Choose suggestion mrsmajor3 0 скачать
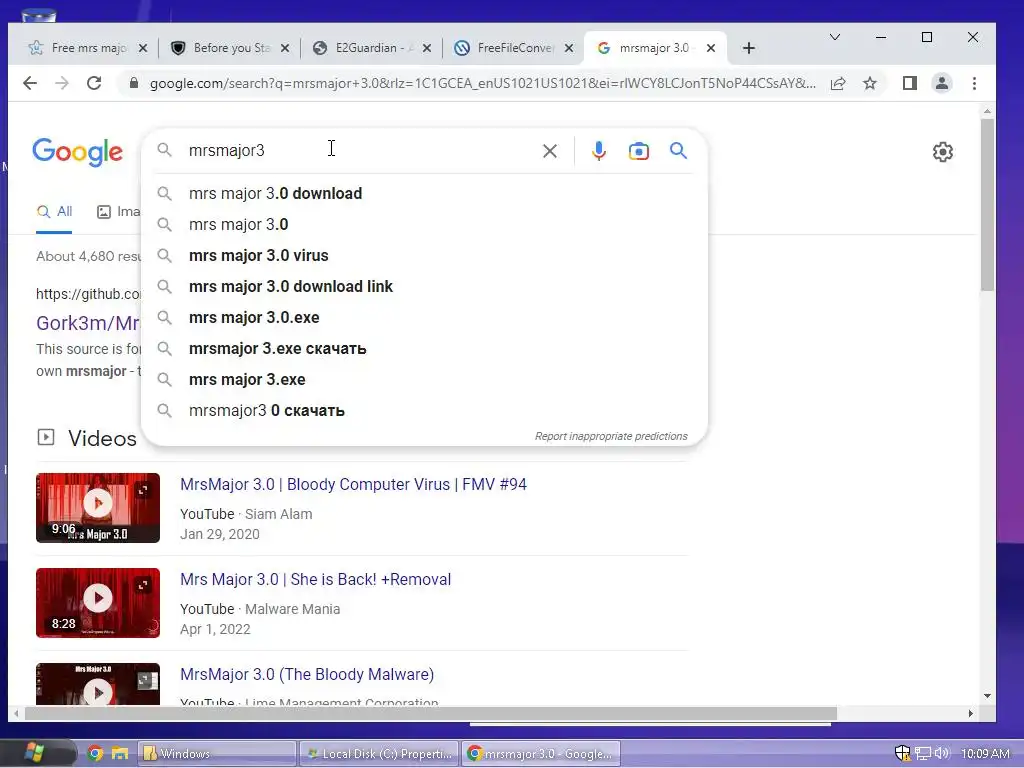 (x=424, y=411)
